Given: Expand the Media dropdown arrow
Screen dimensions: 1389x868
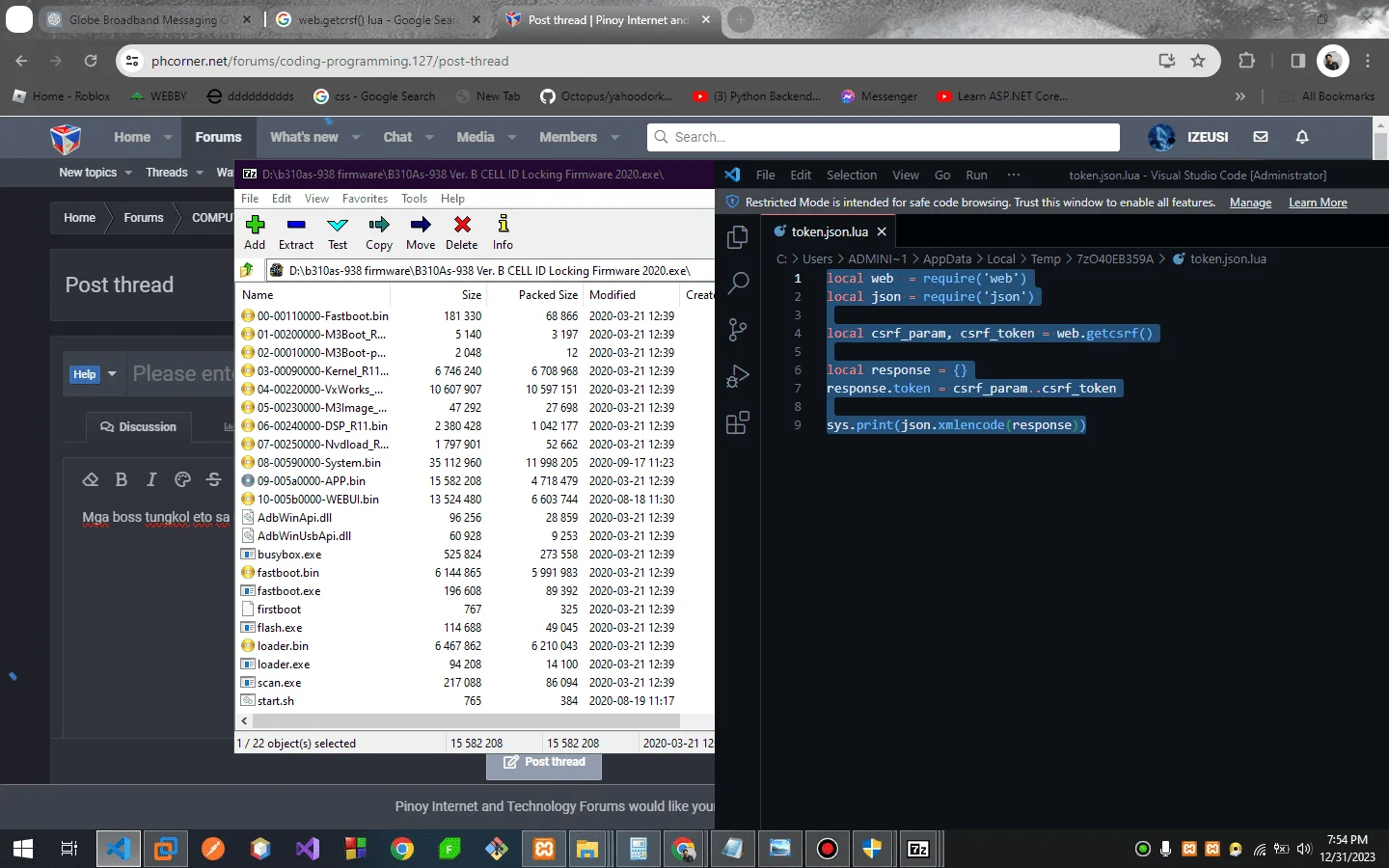Looking at the screenshot, I should coord(511,137).
